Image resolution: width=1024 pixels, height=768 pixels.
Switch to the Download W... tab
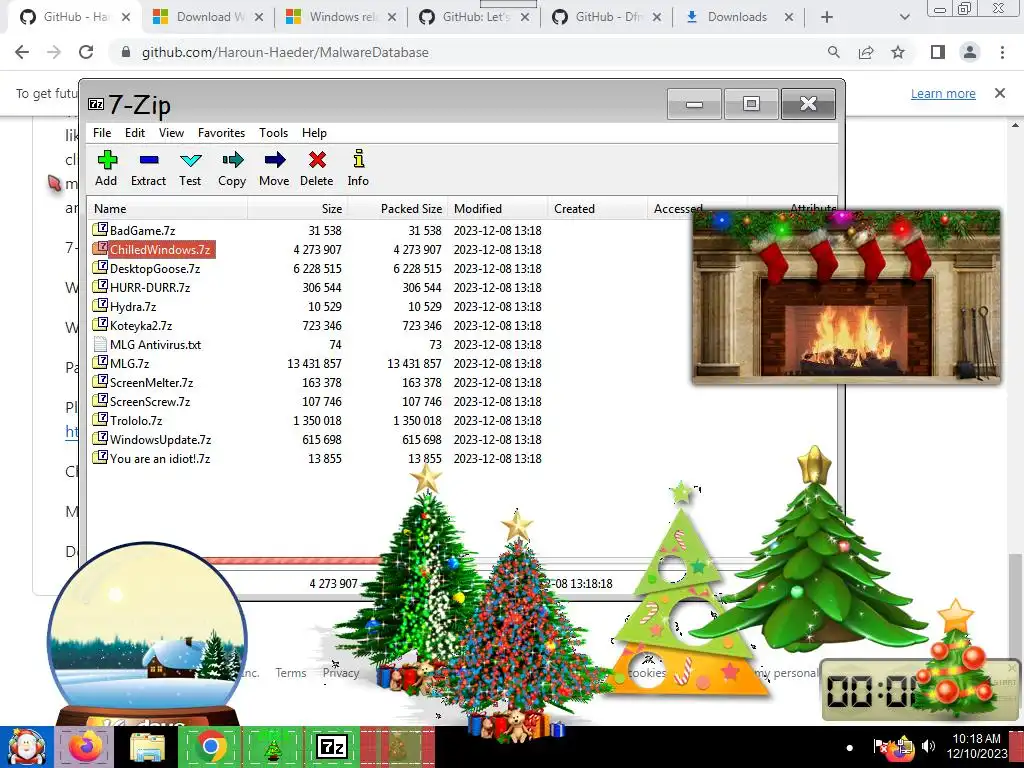tap(207, 17)
